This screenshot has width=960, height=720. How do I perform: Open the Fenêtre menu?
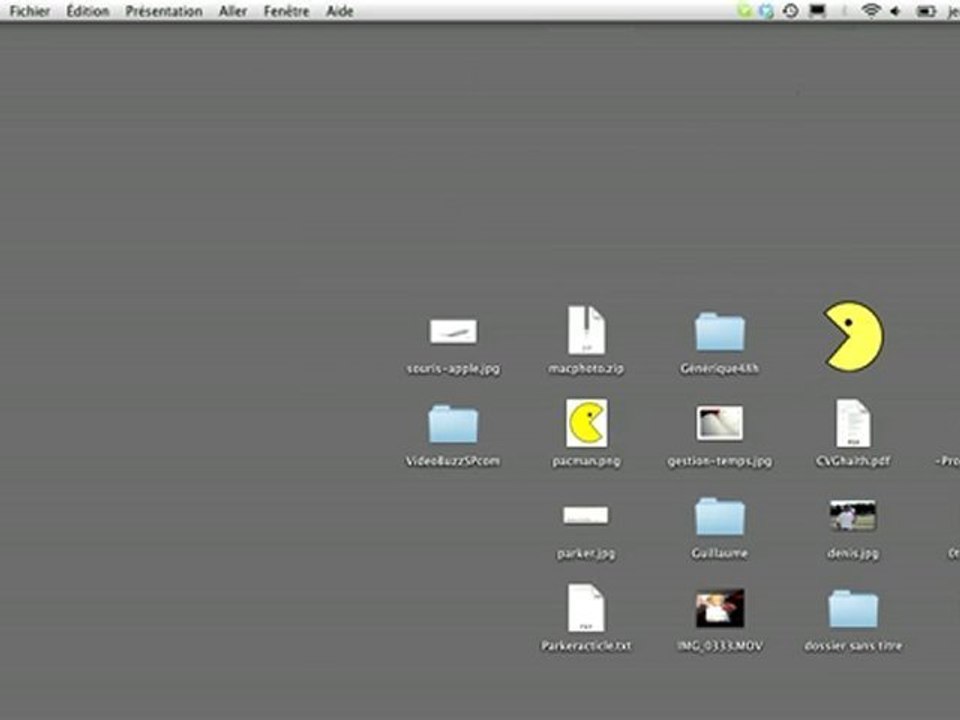coord(286,11)
